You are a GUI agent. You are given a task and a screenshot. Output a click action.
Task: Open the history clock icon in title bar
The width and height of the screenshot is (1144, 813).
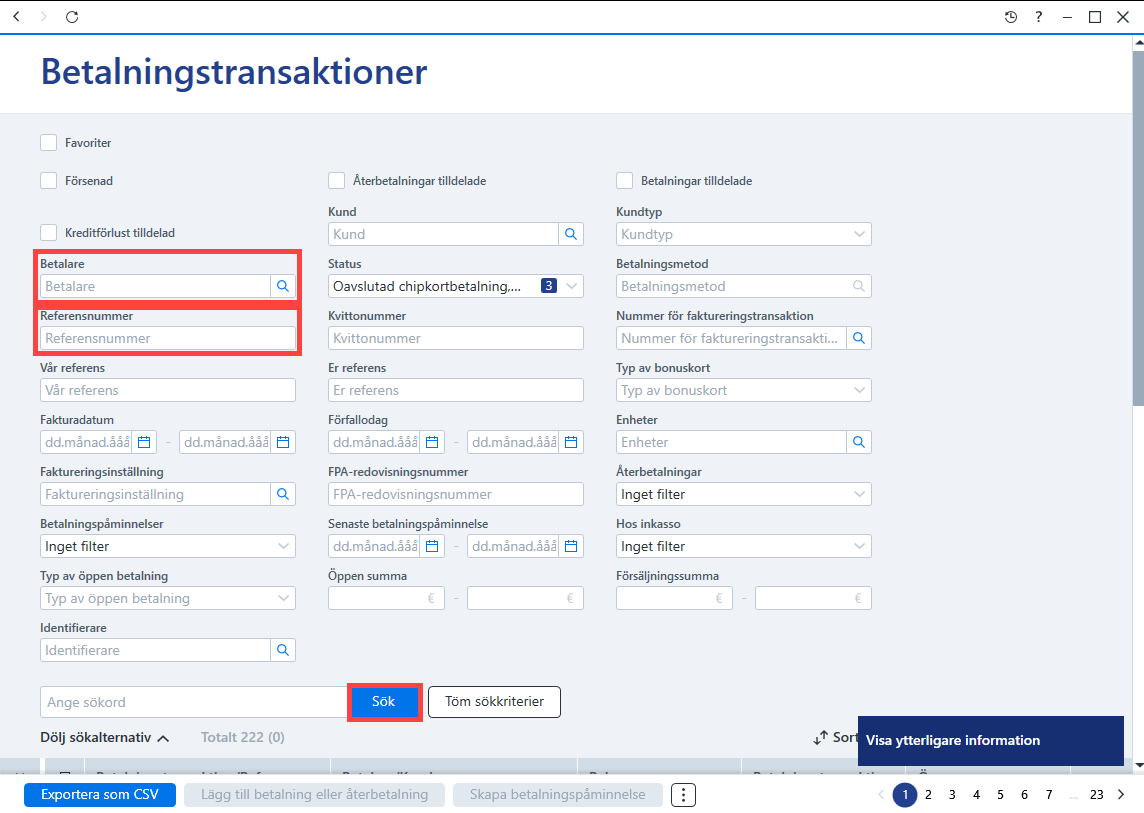[x=1010, y=17]
